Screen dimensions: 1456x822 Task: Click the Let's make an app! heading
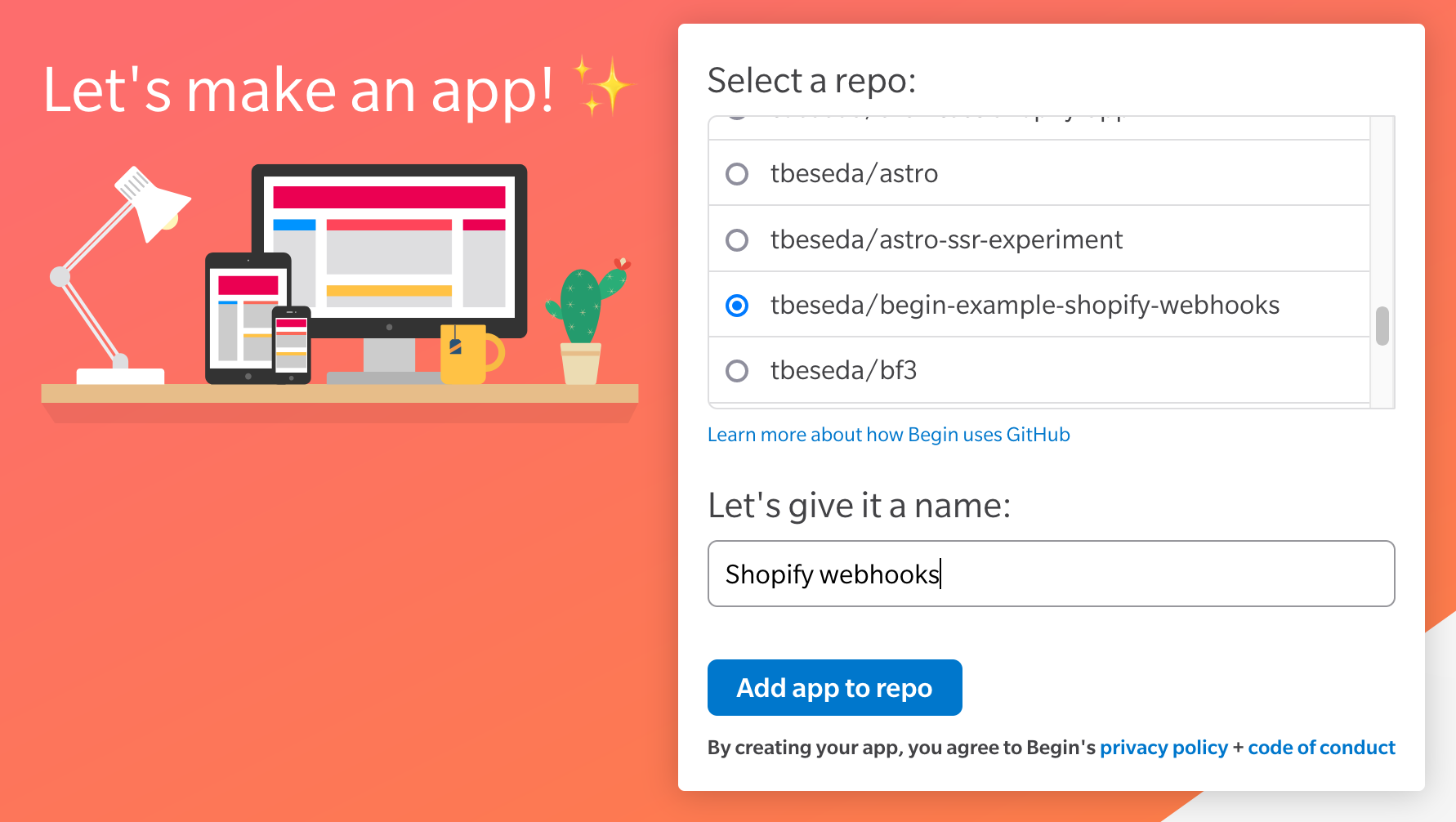point(298,90)
